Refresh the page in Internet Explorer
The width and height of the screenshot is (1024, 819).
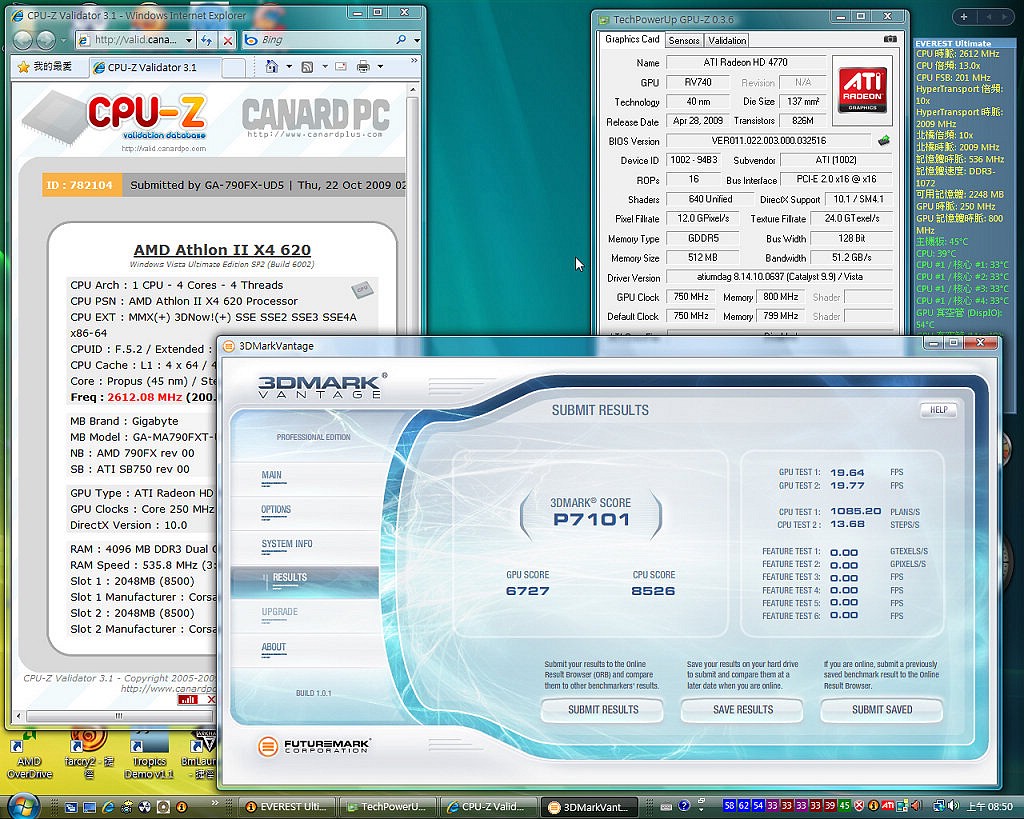206,40
